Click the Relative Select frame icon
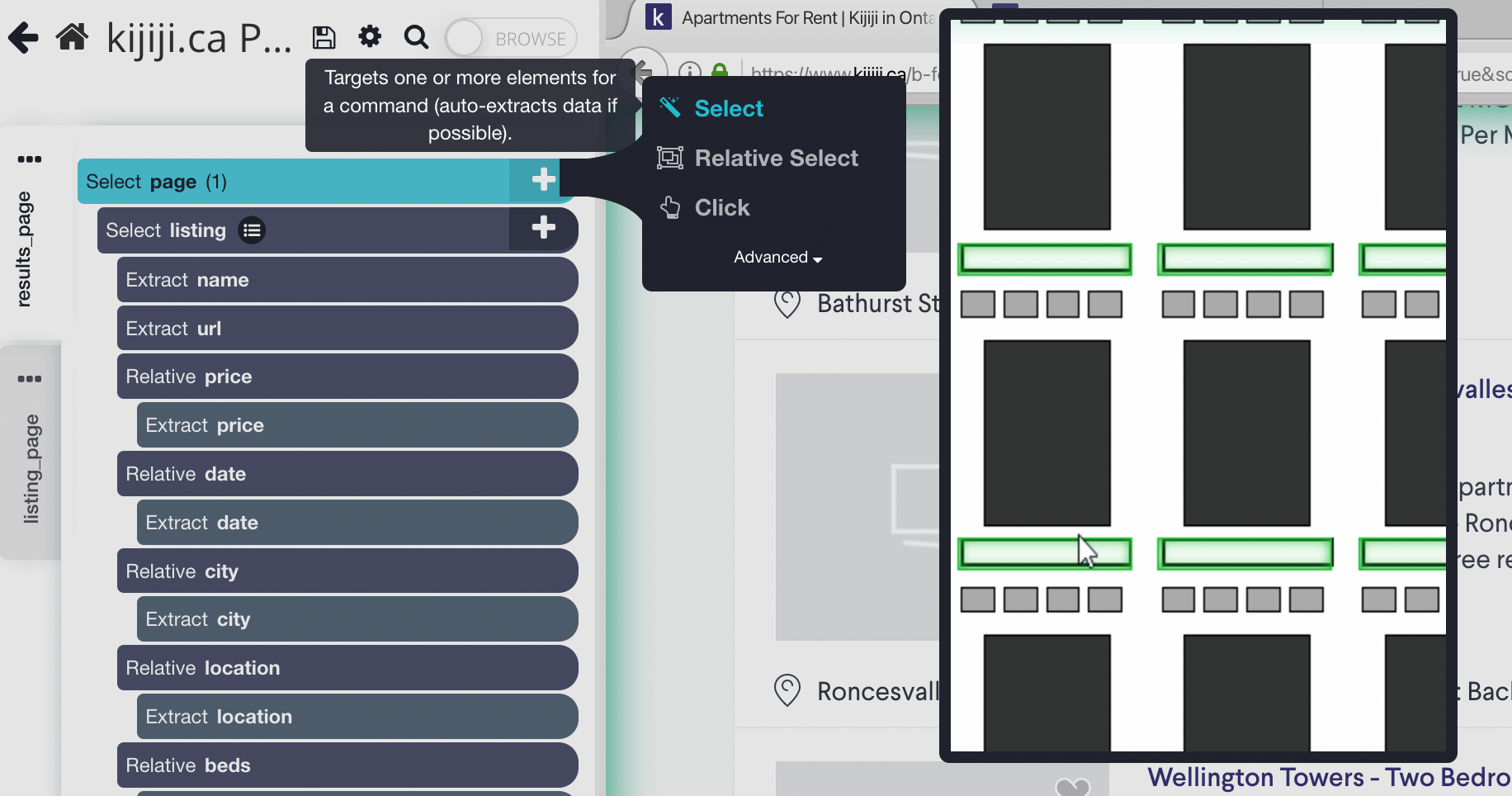The width and height of the screenshot is (1512, 796). click(670, 157)
